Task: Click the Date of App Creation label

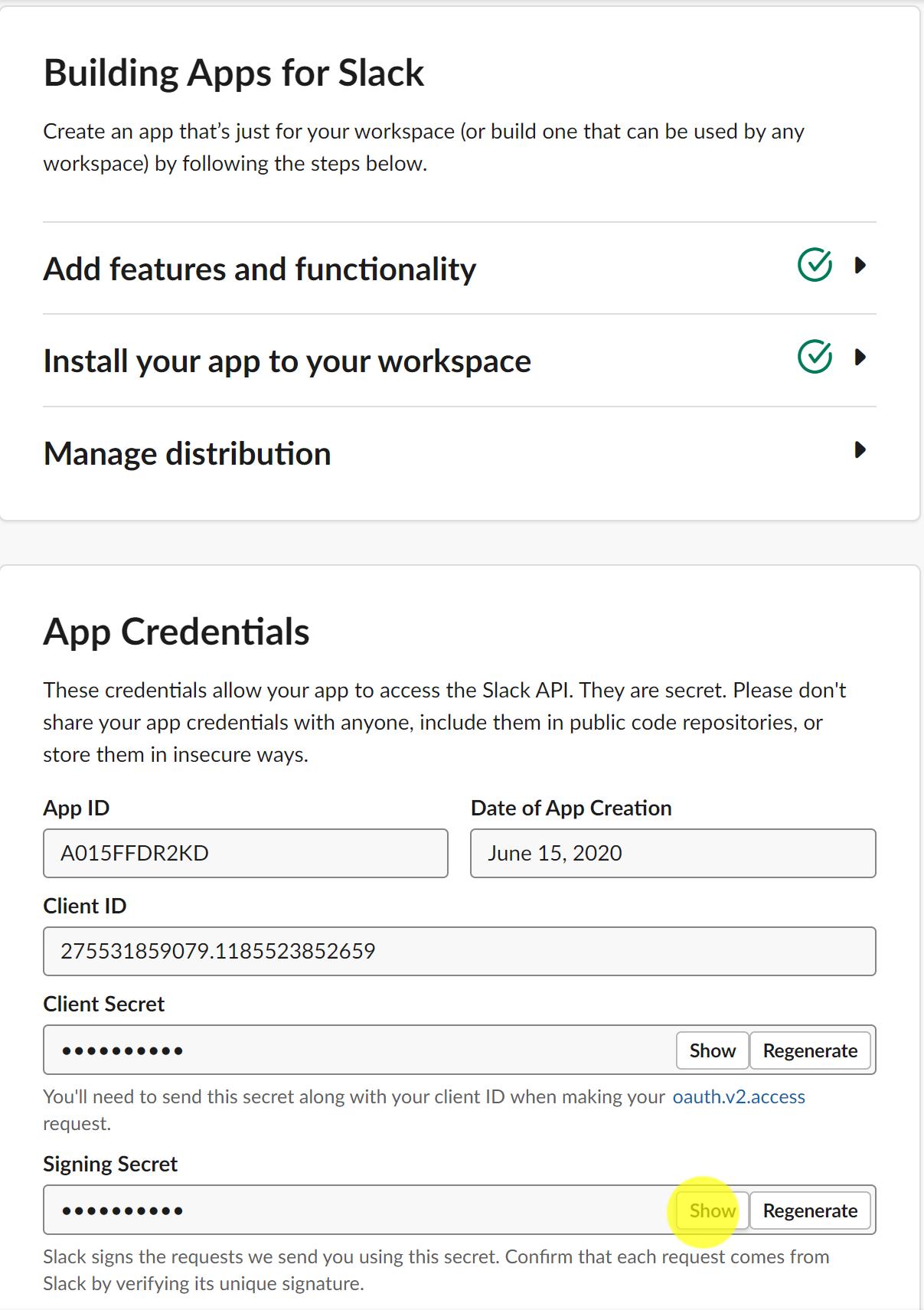Action: [571, 809]
